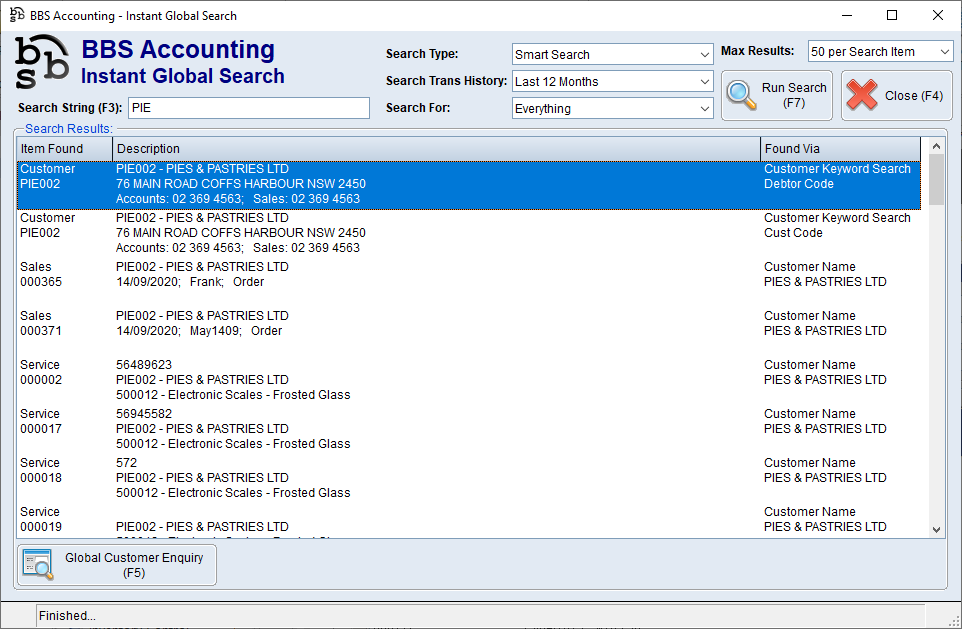Open the Search Type dropdown

612,54
